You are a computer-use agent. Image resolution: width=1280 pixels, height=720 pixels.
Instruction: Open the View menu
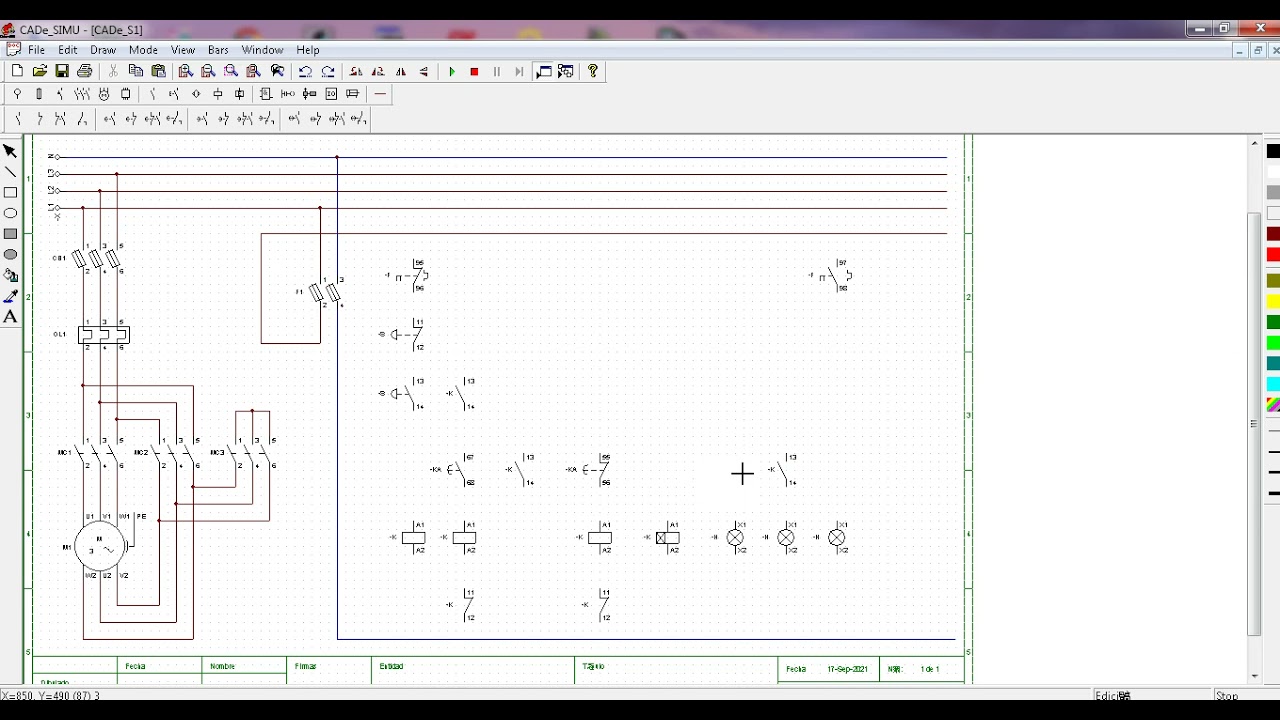pos(183,50)
